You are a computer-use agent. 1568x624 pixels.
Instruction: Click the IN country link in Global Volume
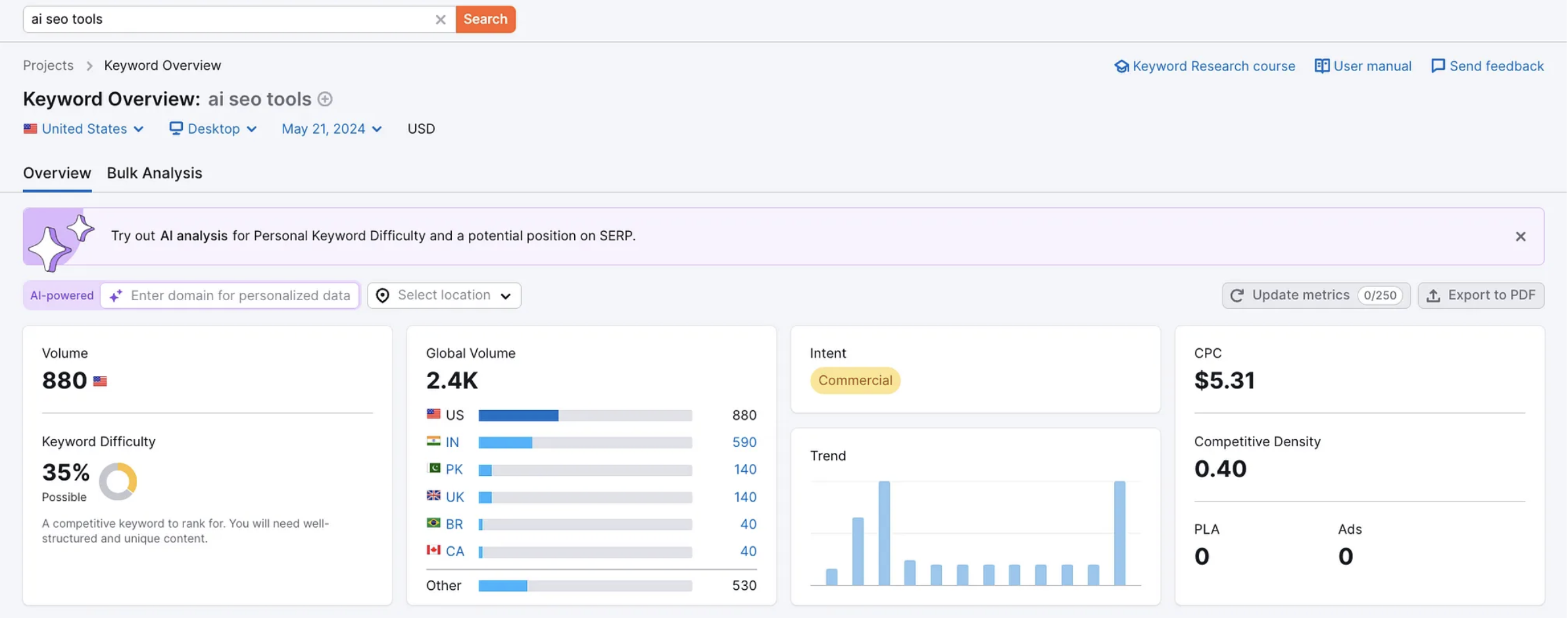coord(452,442)
